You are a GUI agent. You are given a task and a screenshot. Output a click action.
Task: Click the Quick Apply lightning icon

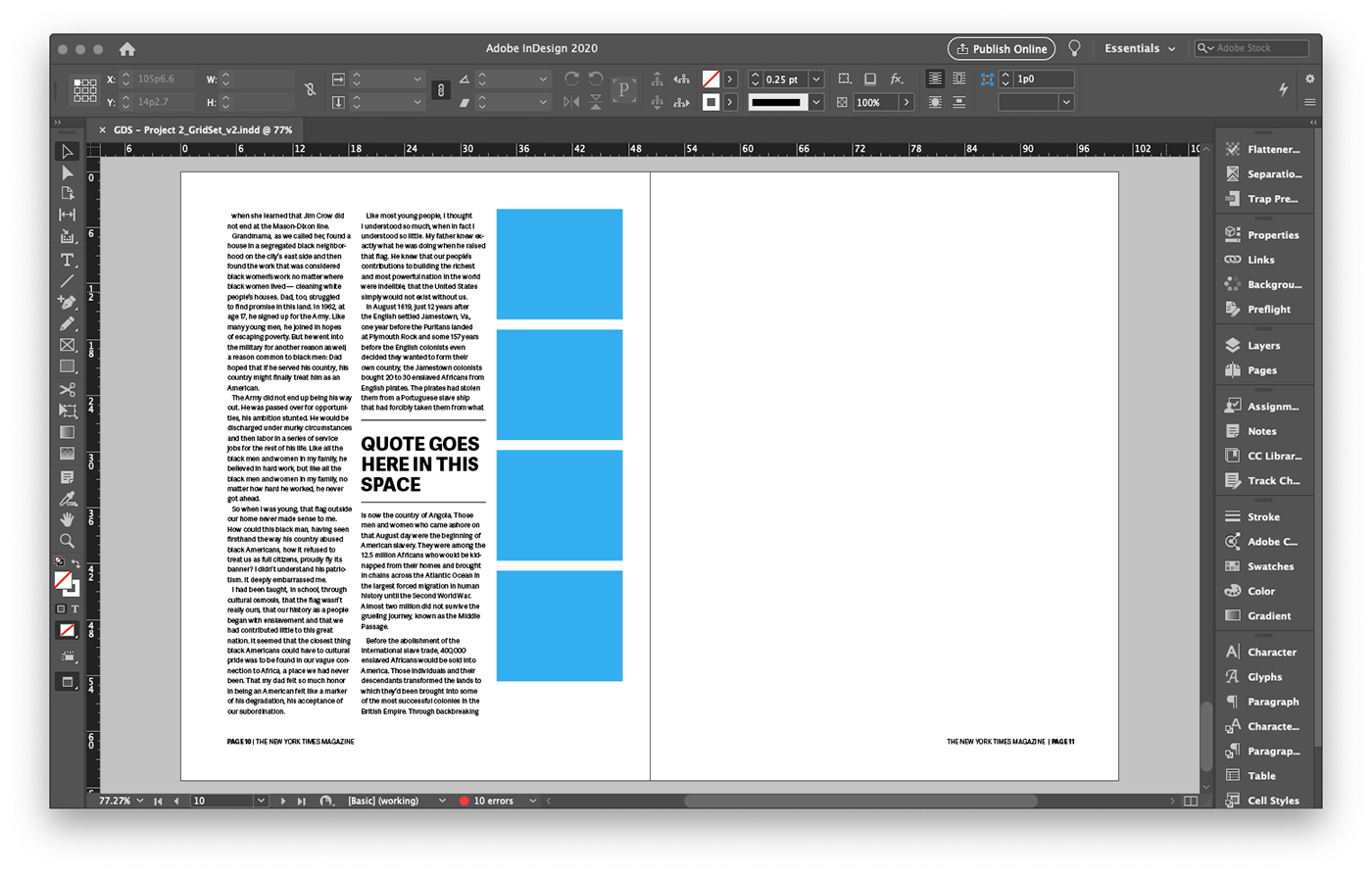(x=1283, y=89)
